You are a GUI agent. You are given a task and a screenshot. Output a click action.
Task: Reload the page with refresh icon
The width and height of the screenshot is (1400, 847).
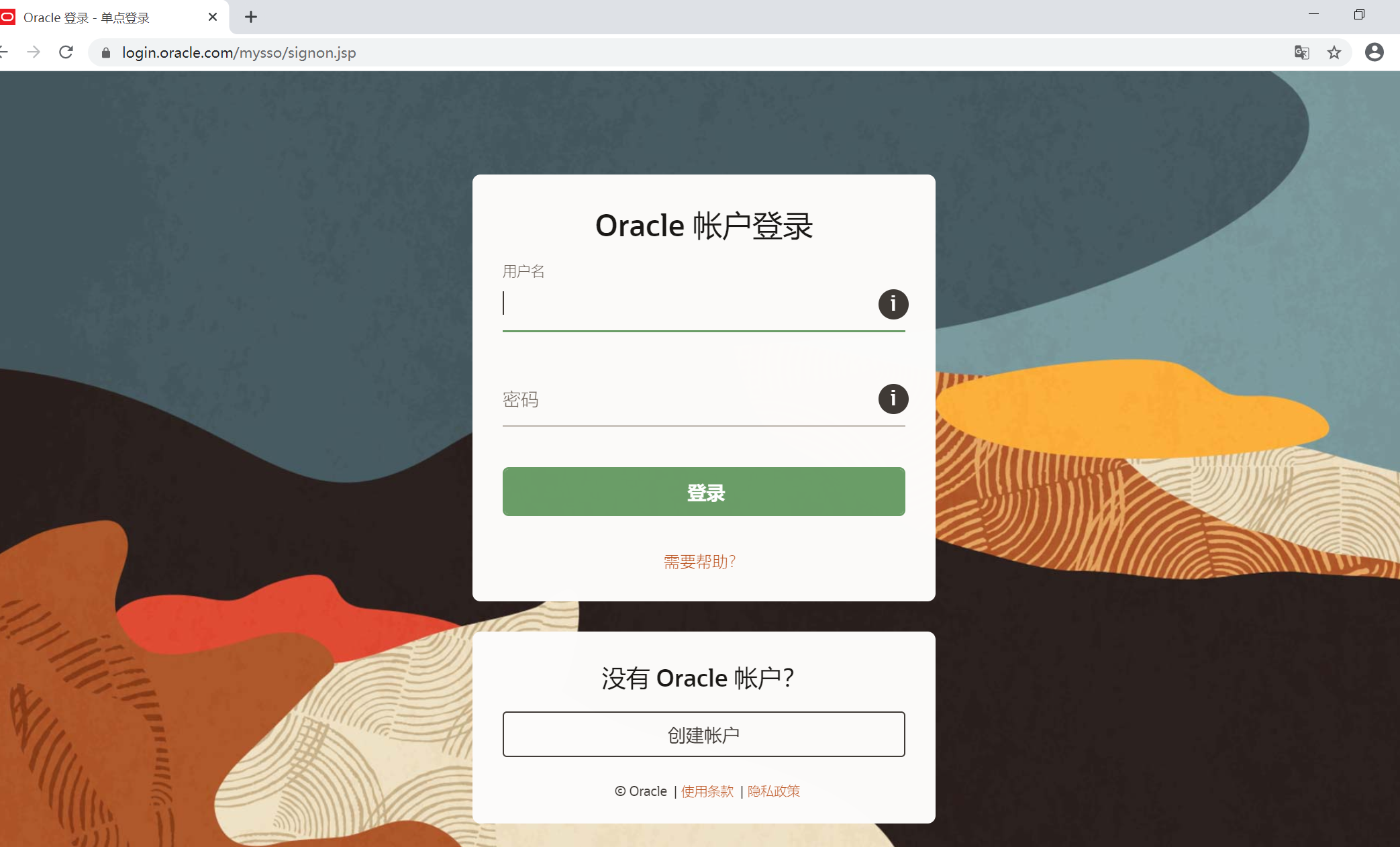pyautogui.click(x=66, y=52)
